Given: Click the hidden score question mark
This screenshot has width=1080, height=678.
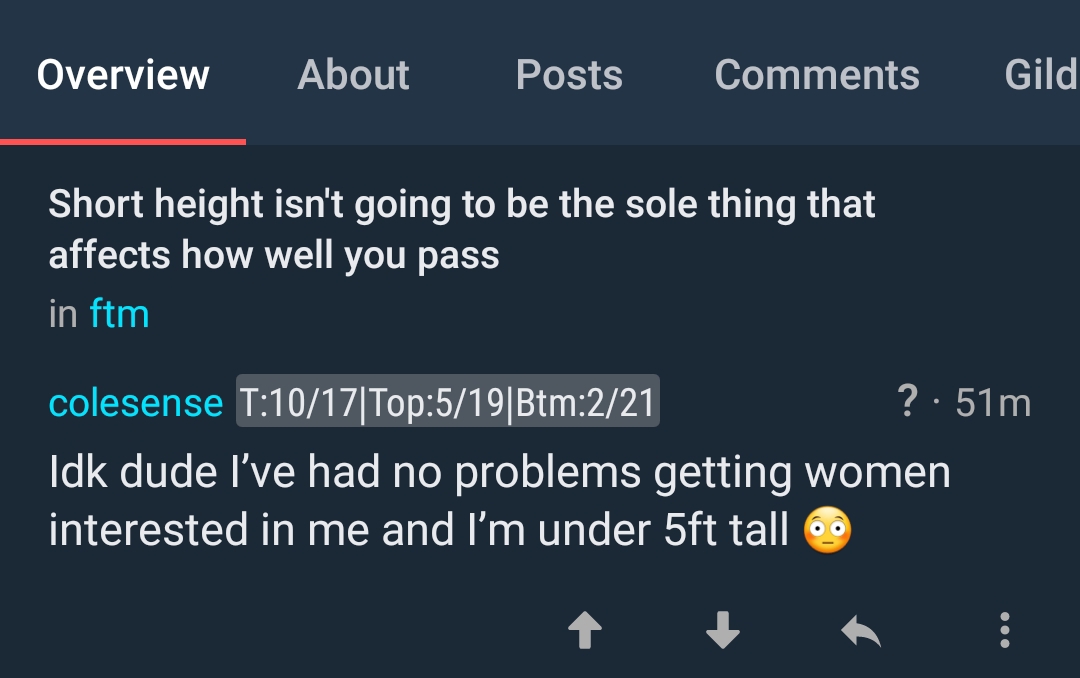Looking at the screenshot, I should 908,400.
